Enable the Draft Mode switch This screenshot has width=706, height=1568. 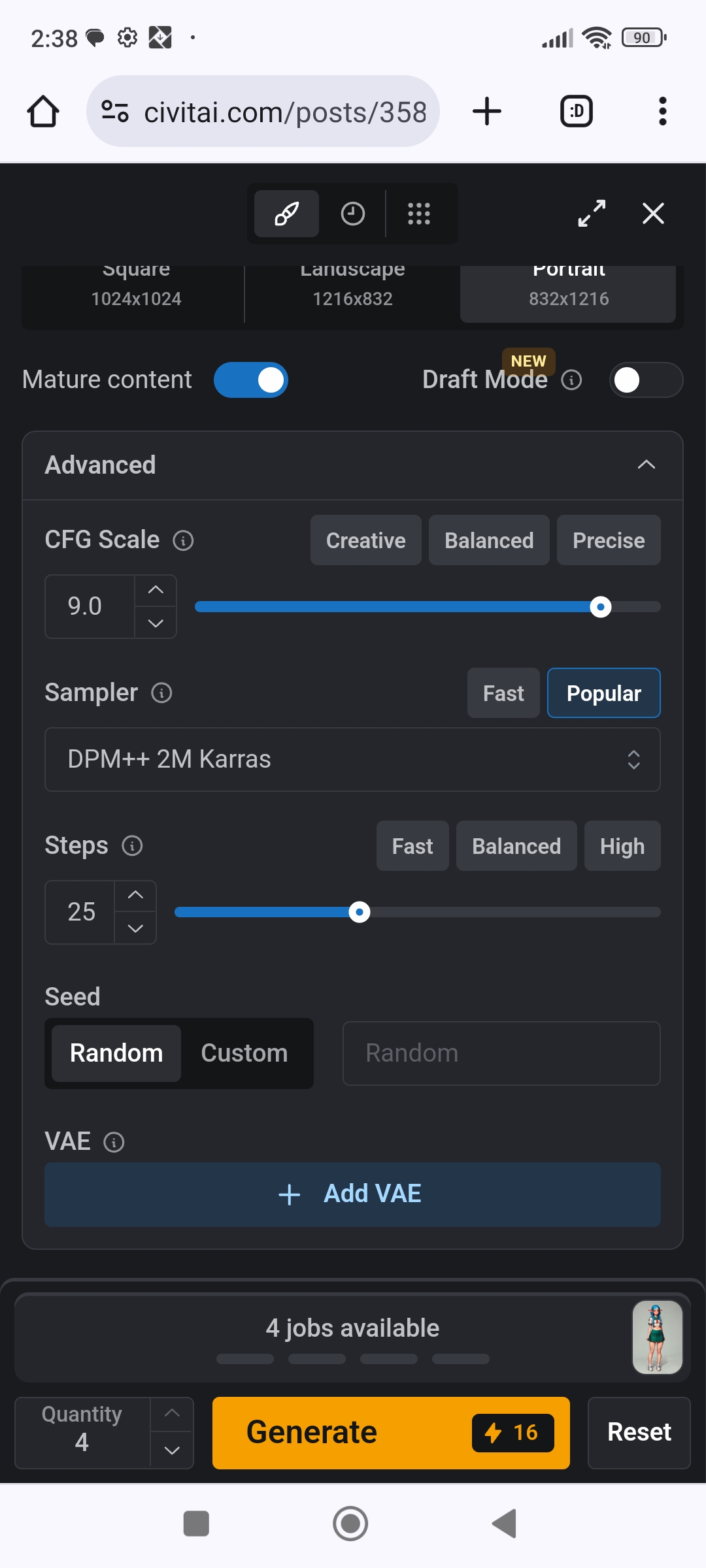pos(646,380)
